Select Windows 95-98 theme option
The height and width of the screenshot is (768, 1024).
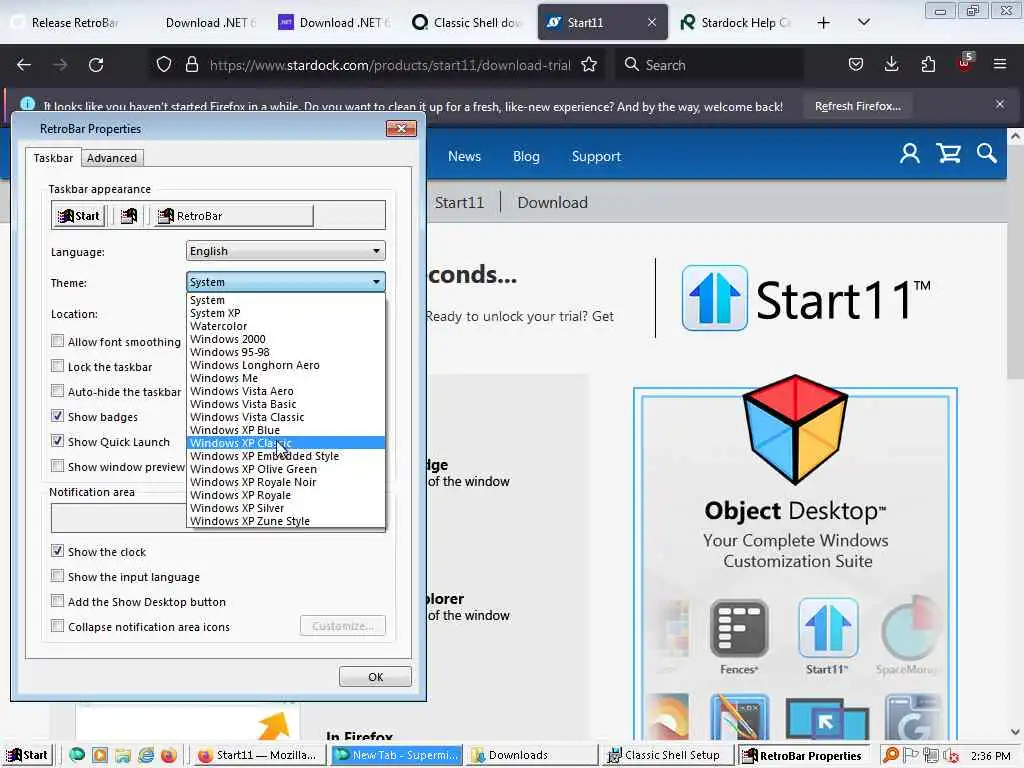click(286, 352)
